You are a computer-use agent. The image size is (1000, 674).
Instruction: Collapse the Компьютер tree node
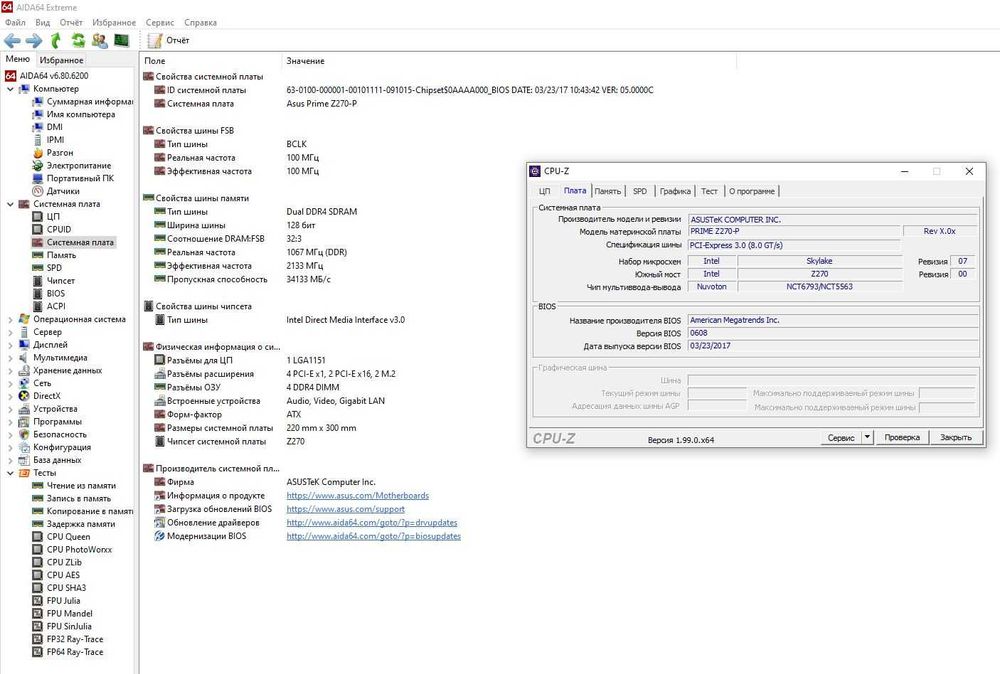pos(10,89)
